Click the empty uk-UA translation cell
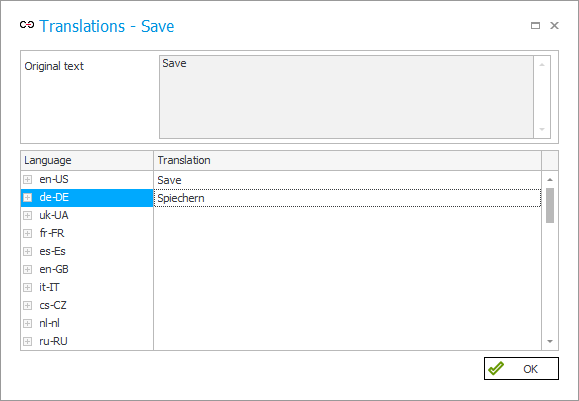 (x=347, y=216)
